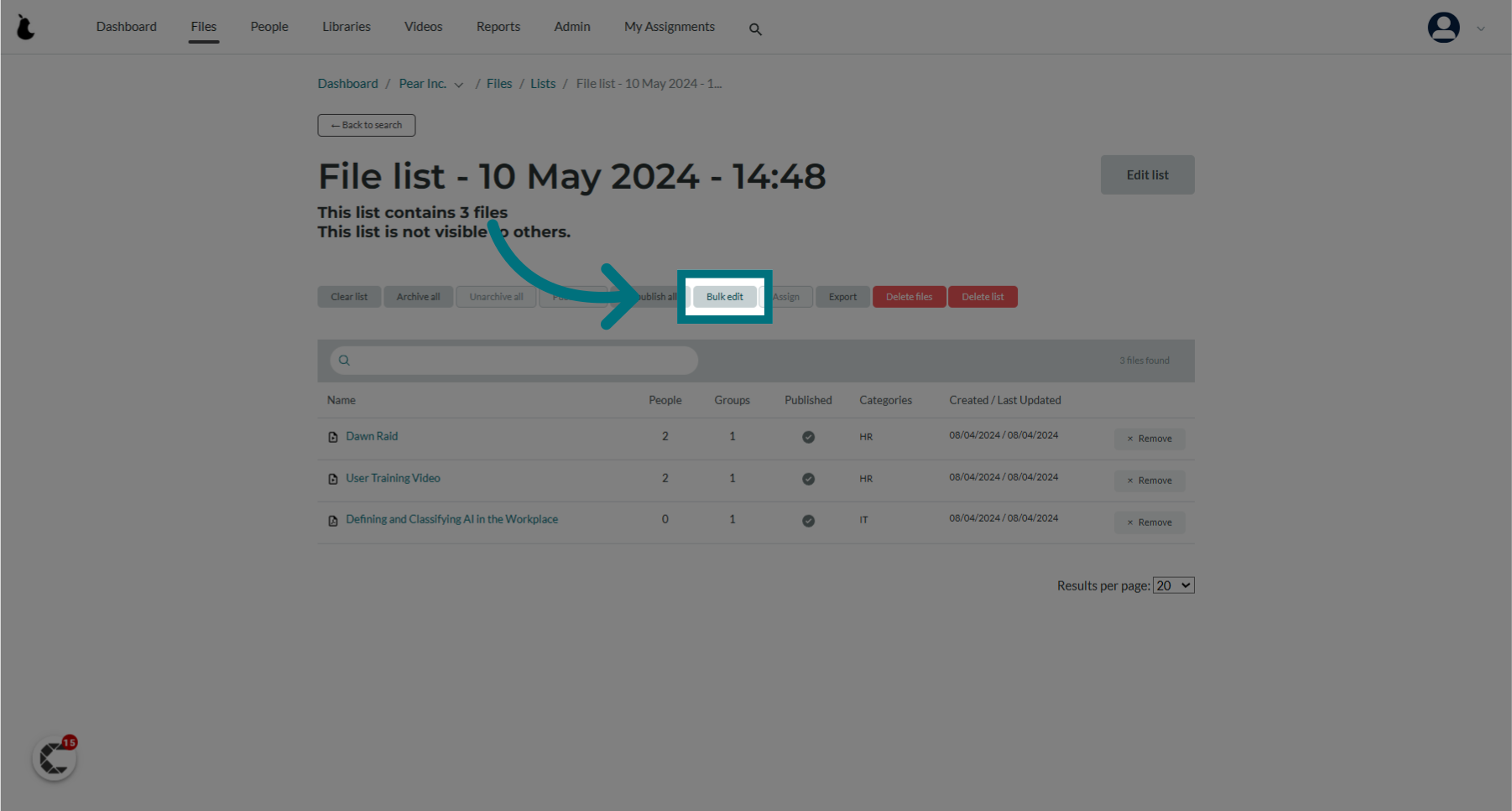
Task: Click the Name column header
Action: 342,400
